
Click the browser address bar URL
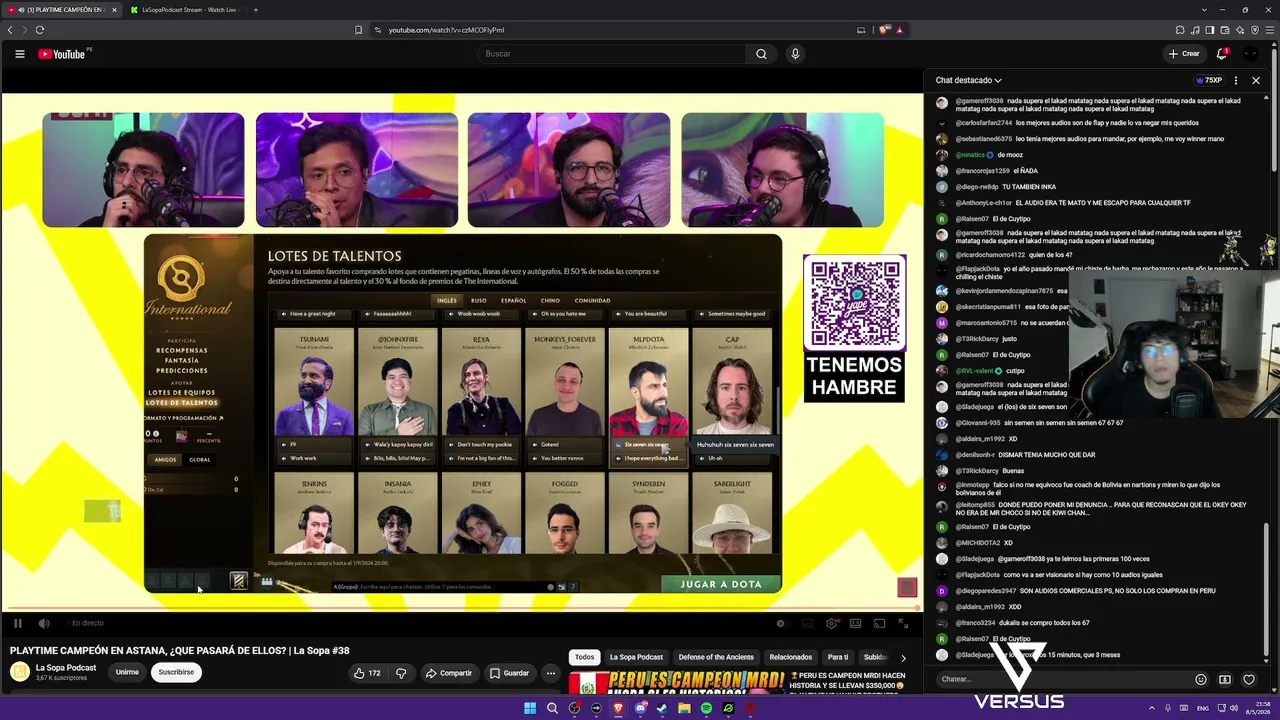446,30
